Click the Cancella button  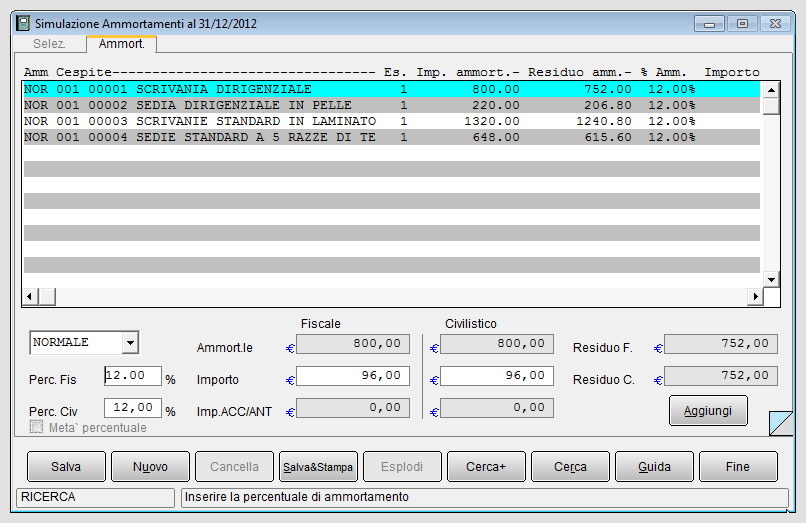[234, 466]
